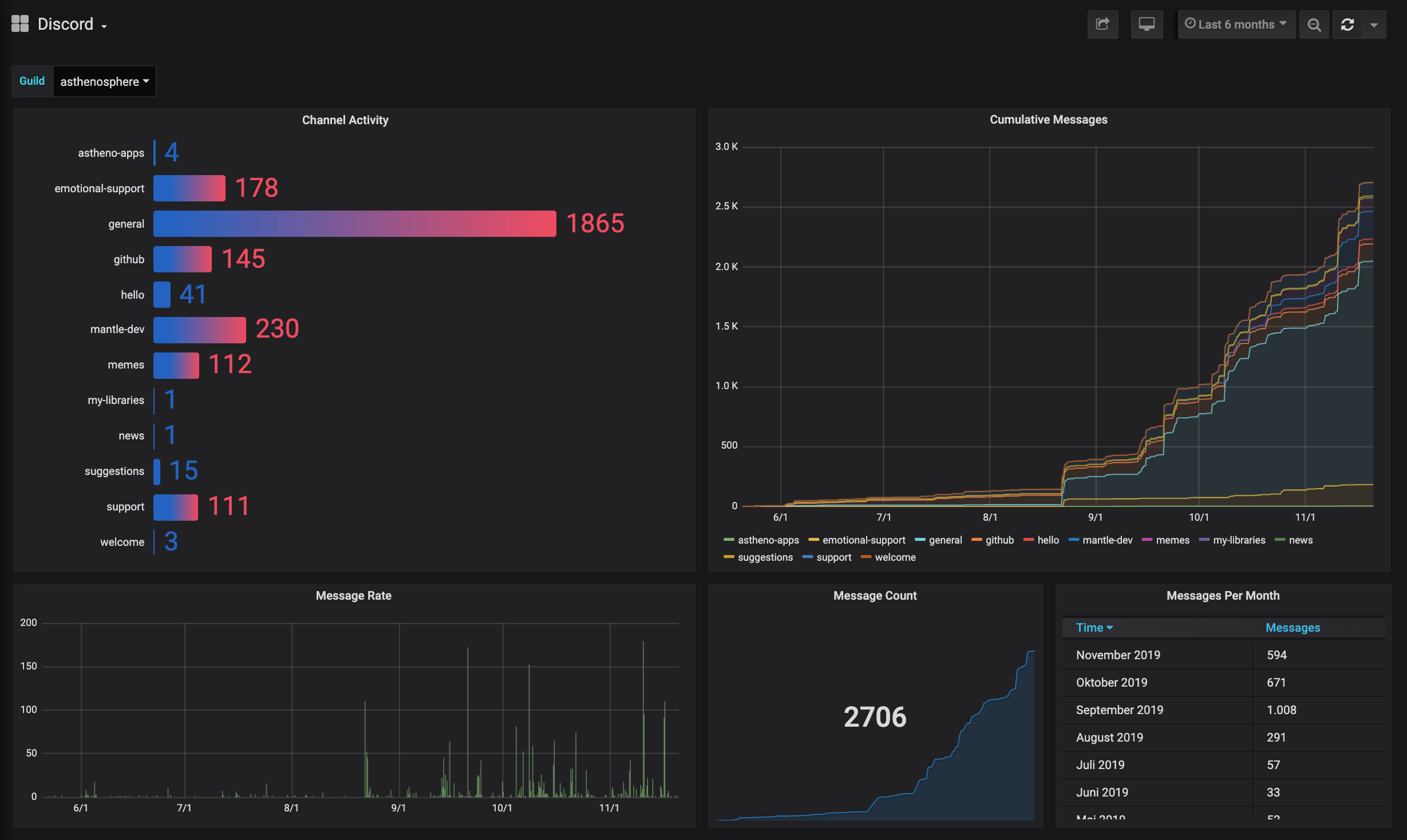Toggle emotional-support series in legend
The height and width of the screenshot is (840, 1407).
(x=863, y=540)
